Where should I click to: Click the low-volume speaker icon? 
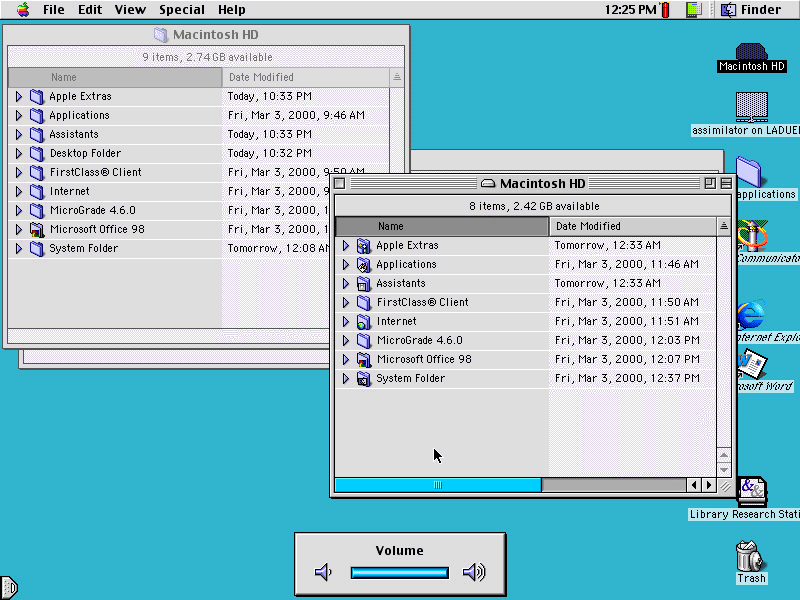tap(323, 573)
